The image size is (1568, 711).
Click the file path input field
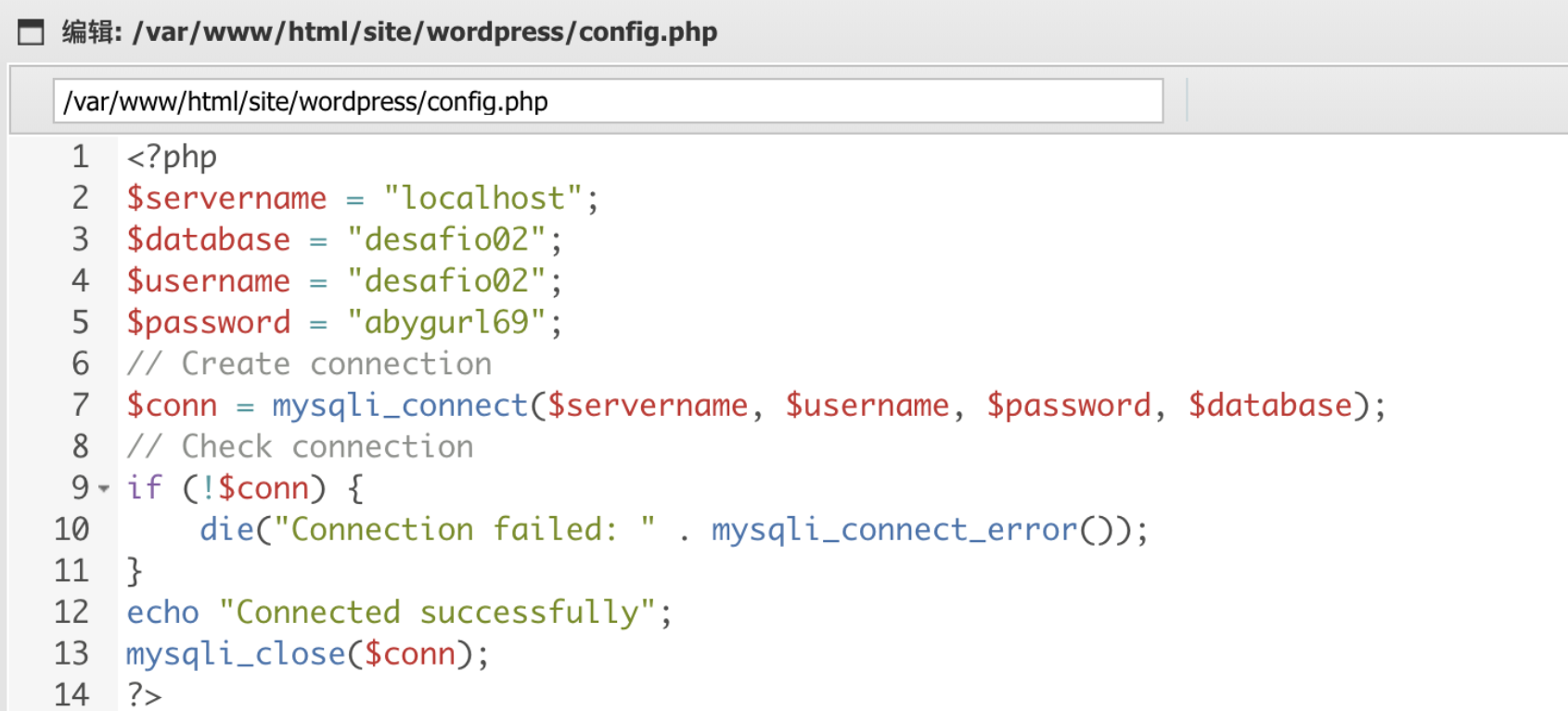point(608,101)
